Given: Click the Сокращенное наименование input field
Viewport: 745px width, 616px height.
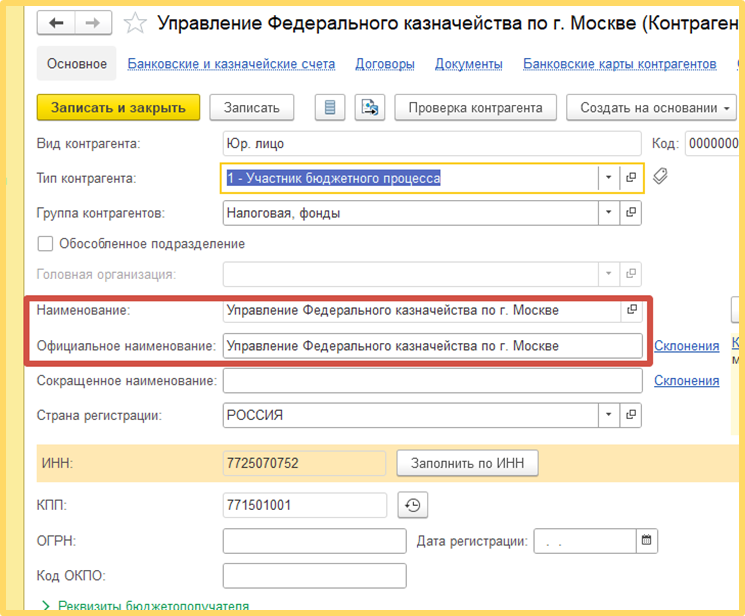Looking at the screenshot, I should pyautogui.click(x=432, y=380).
